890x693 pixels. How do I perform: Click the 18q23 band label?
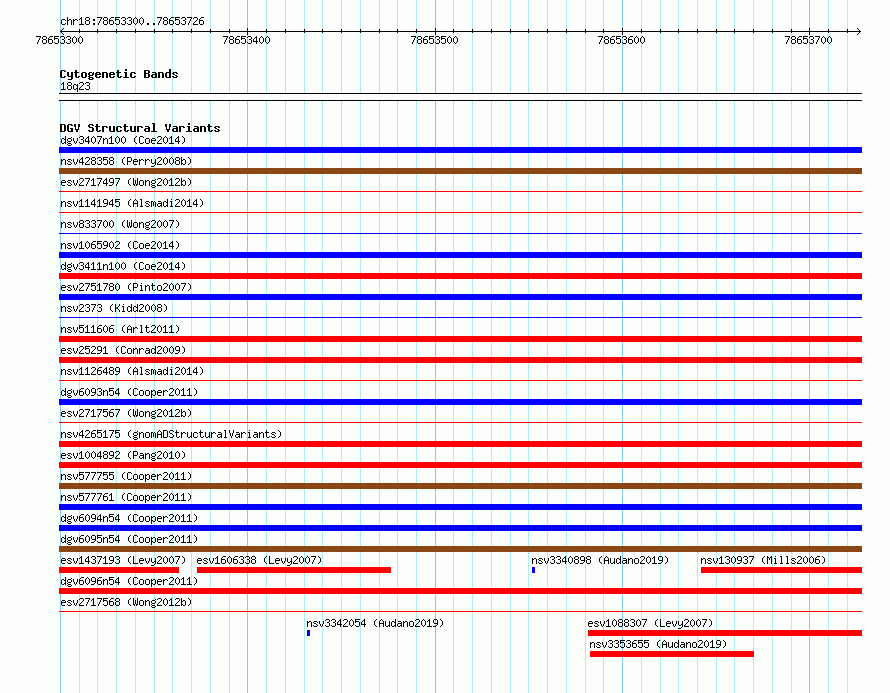(75, 86)
